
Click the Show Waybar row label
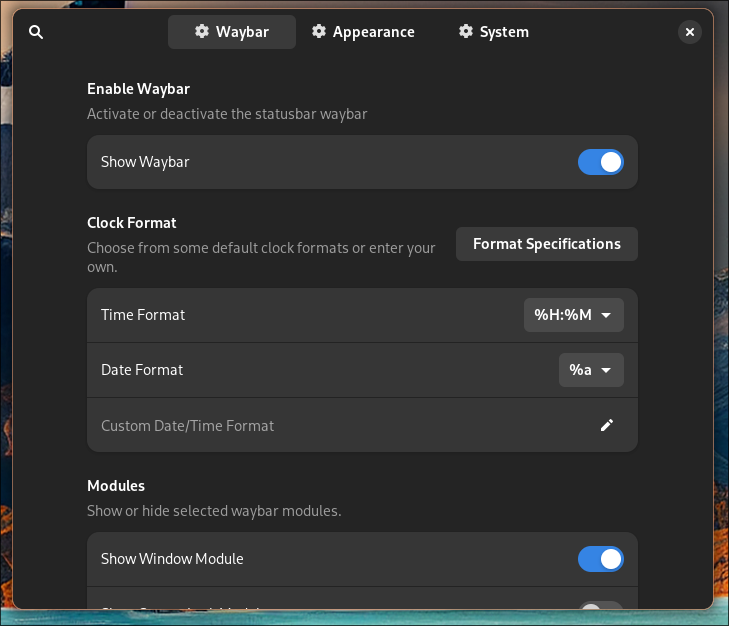pos(145,162)
